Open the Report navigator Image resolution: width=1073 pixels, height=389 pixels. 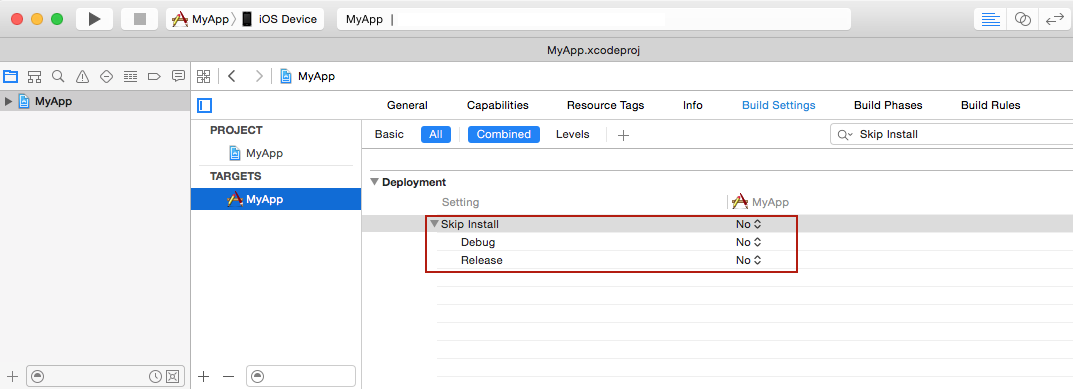click(x=178, y=76)
